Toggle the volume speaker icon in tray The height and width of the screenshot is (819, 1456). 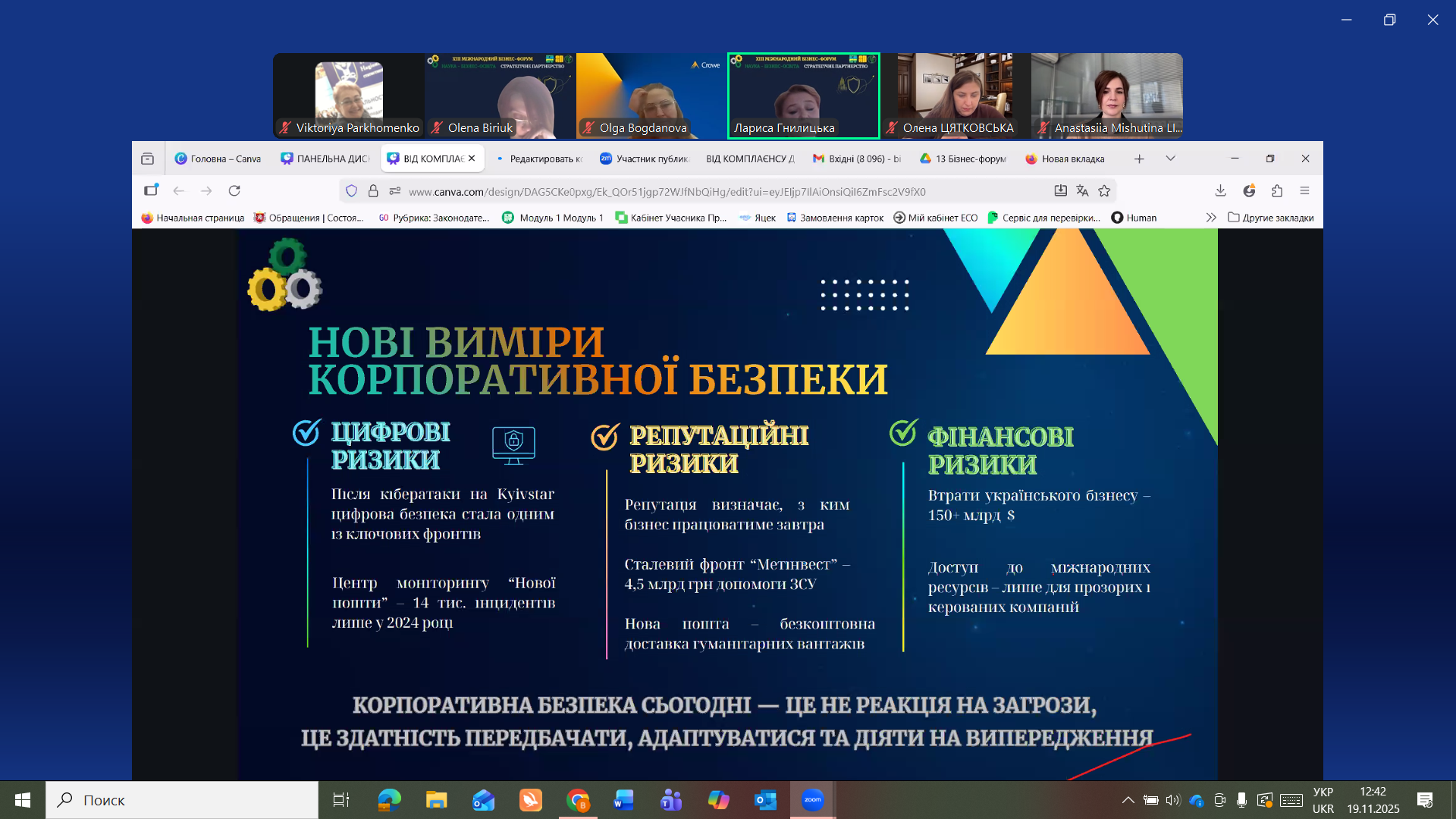(x=1173, y=800)
